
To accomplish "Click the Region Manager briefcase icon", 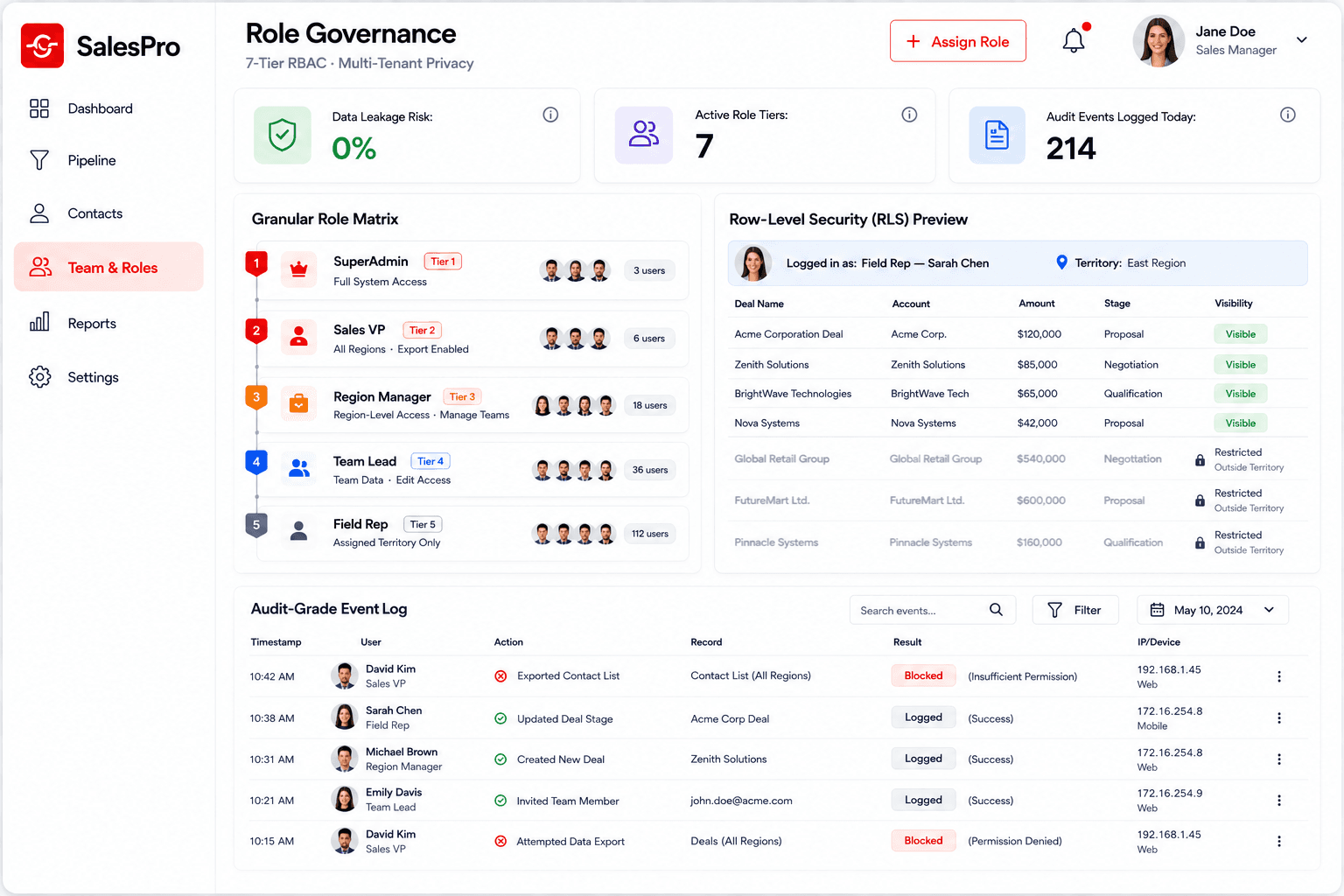I will tap(298, 404).
